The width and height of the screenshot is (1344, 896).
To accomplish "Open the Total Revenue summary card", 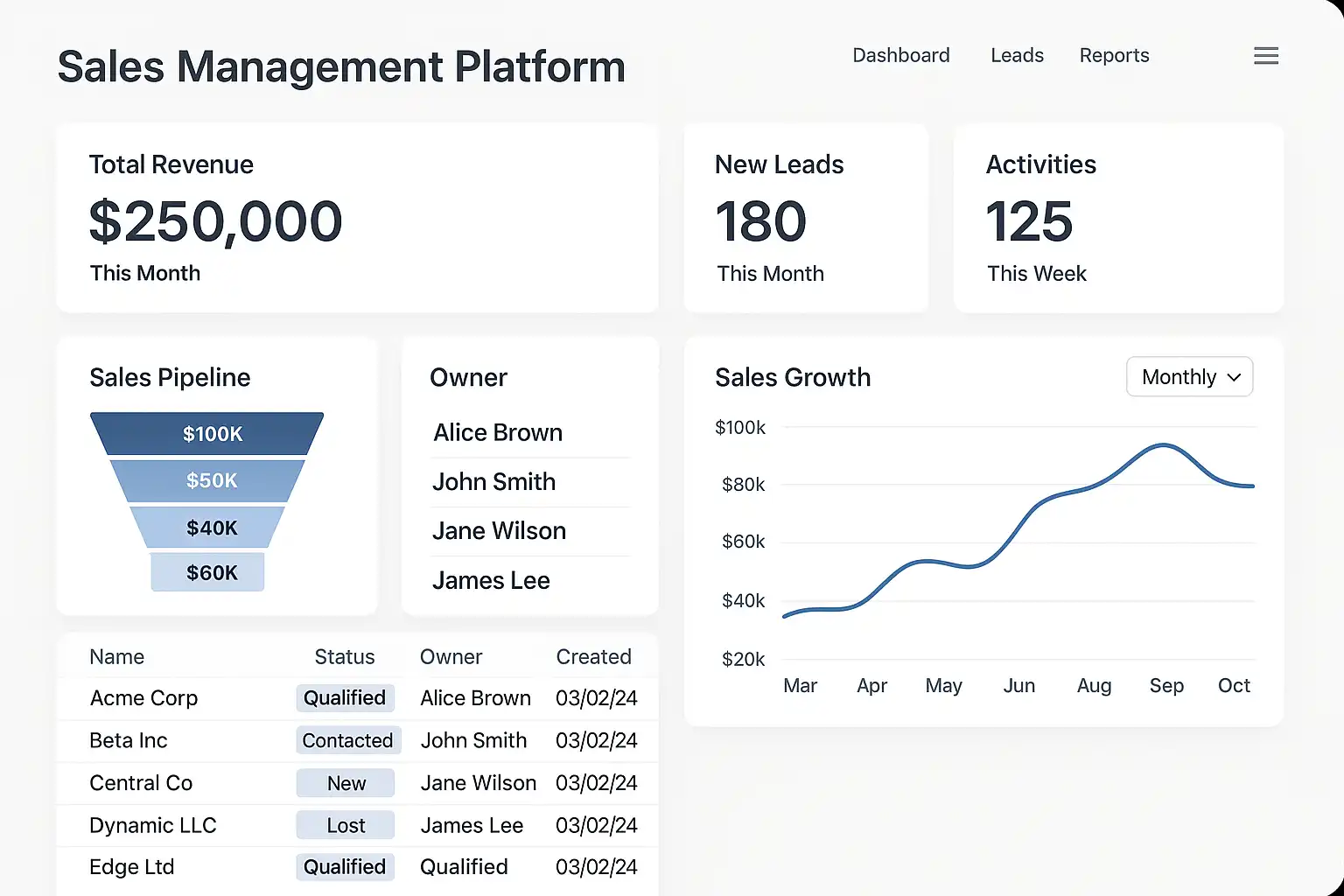I will pyautogui.click(x=357, y=219).
